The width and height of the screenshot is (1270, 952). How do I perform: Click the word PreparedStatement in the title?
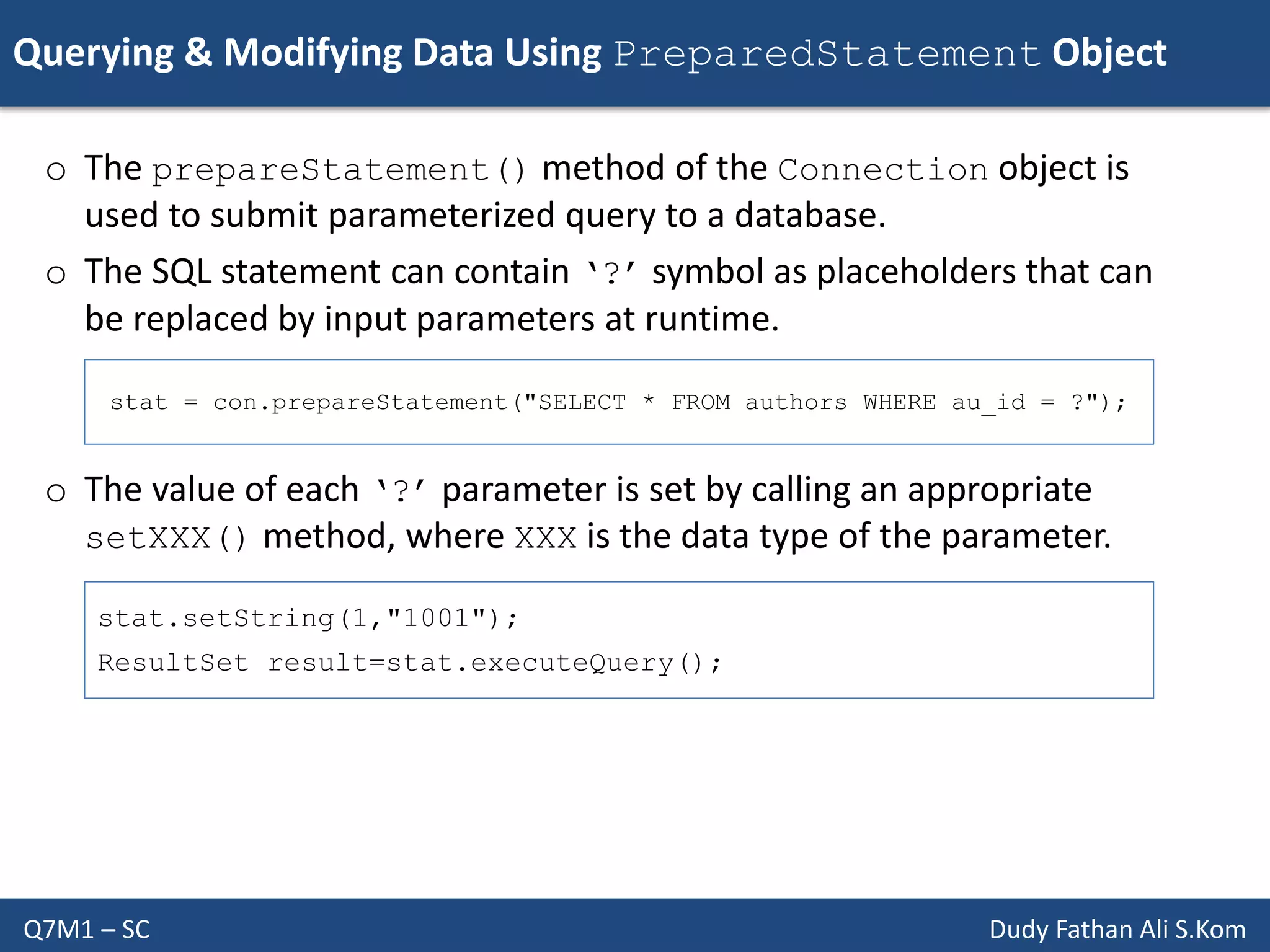tap(827, 54)
